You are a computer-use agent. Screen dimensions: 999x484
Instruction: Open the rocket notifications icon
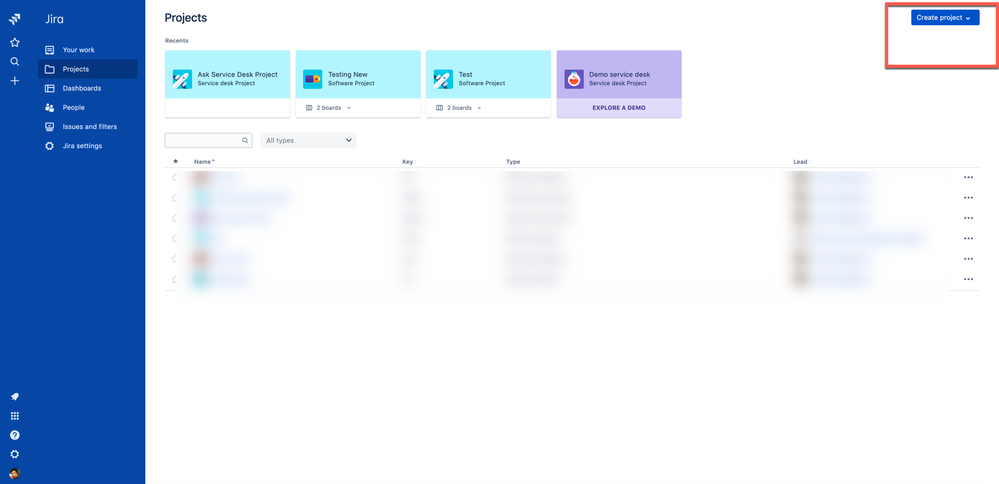(x=15, y=397)
